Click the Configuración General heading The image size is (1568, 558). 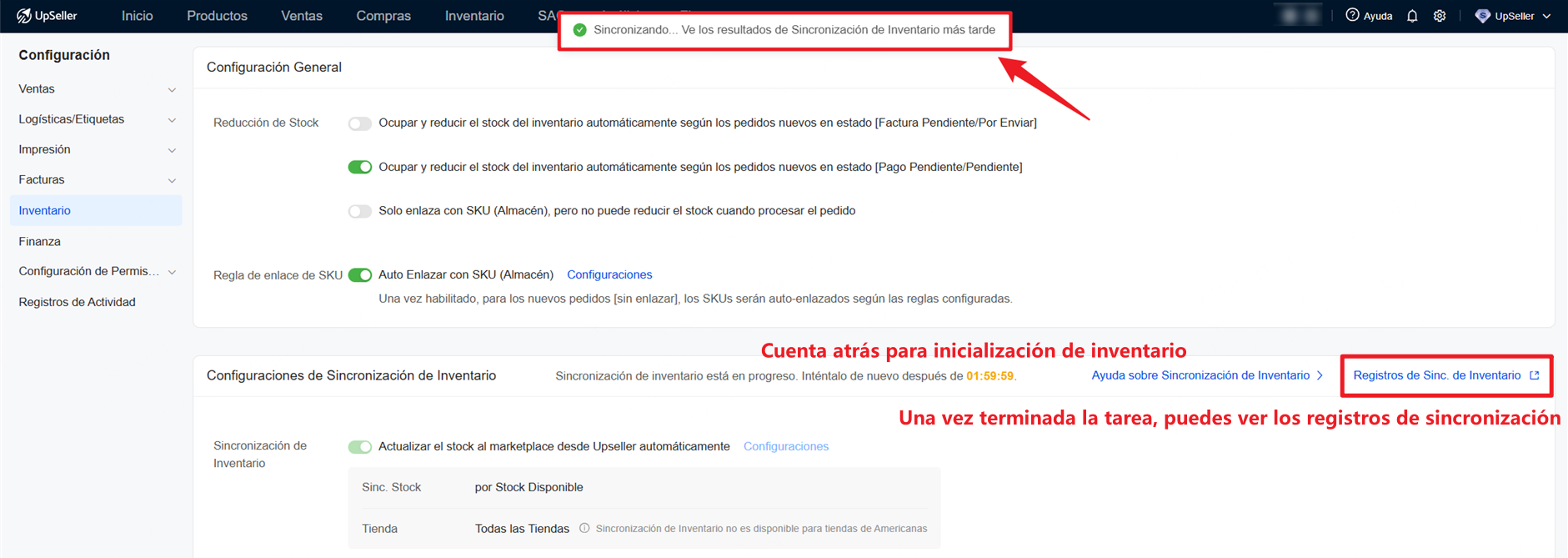274,67
